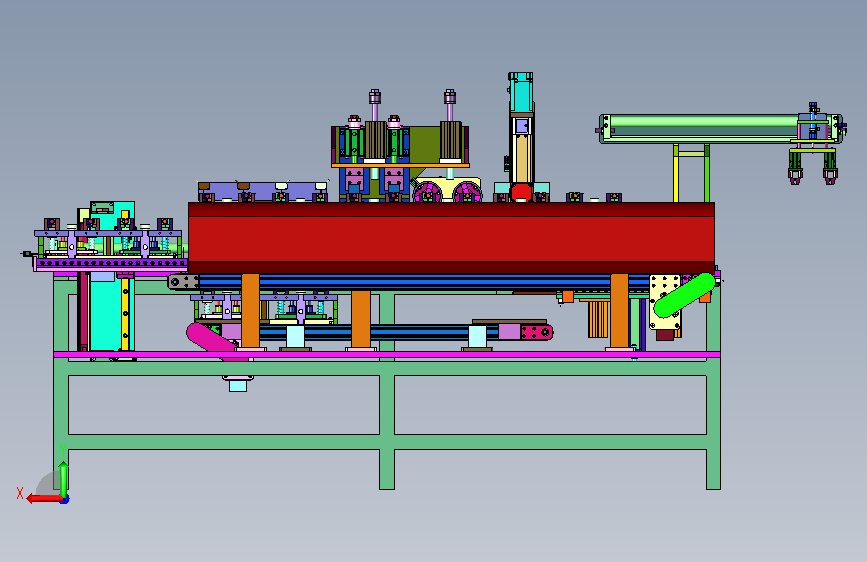Select the large red enclosure cover

[451, 238]
